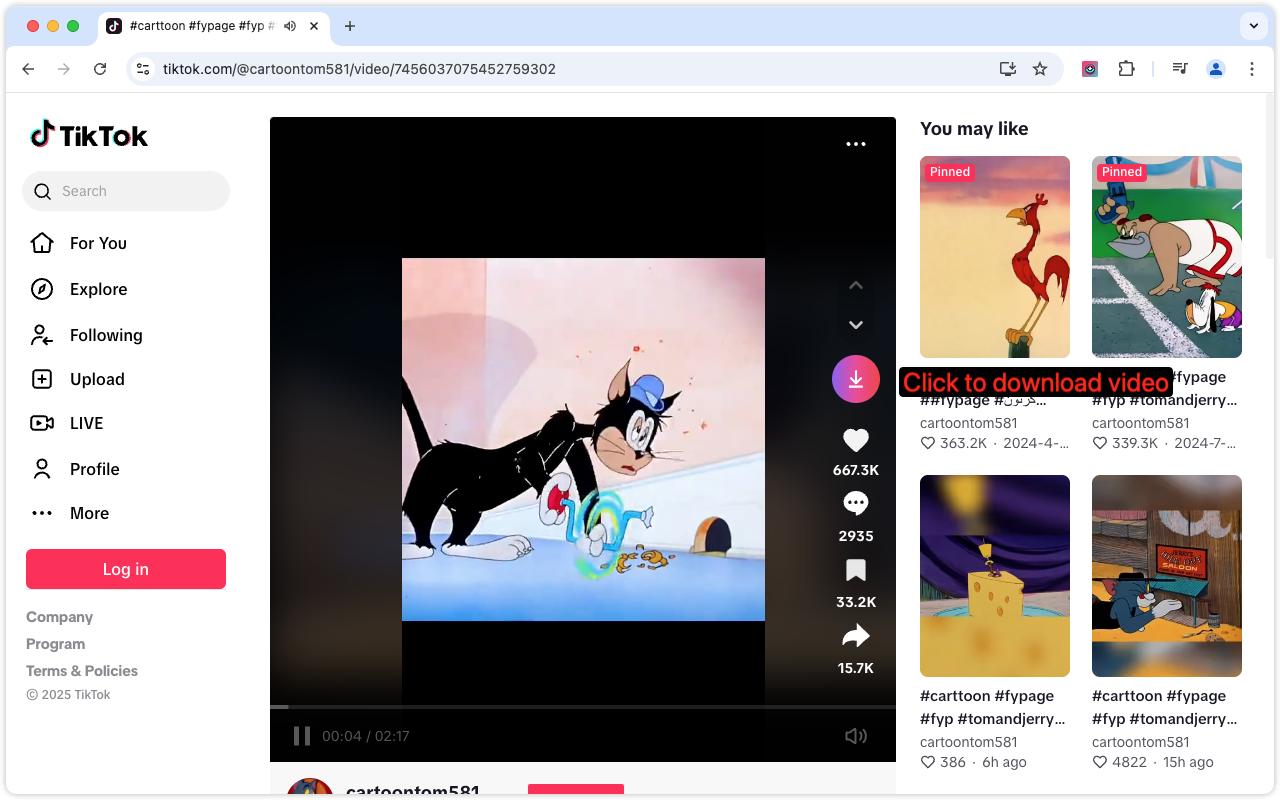
Task: Click the address bar URL
Action: (359, 69)
